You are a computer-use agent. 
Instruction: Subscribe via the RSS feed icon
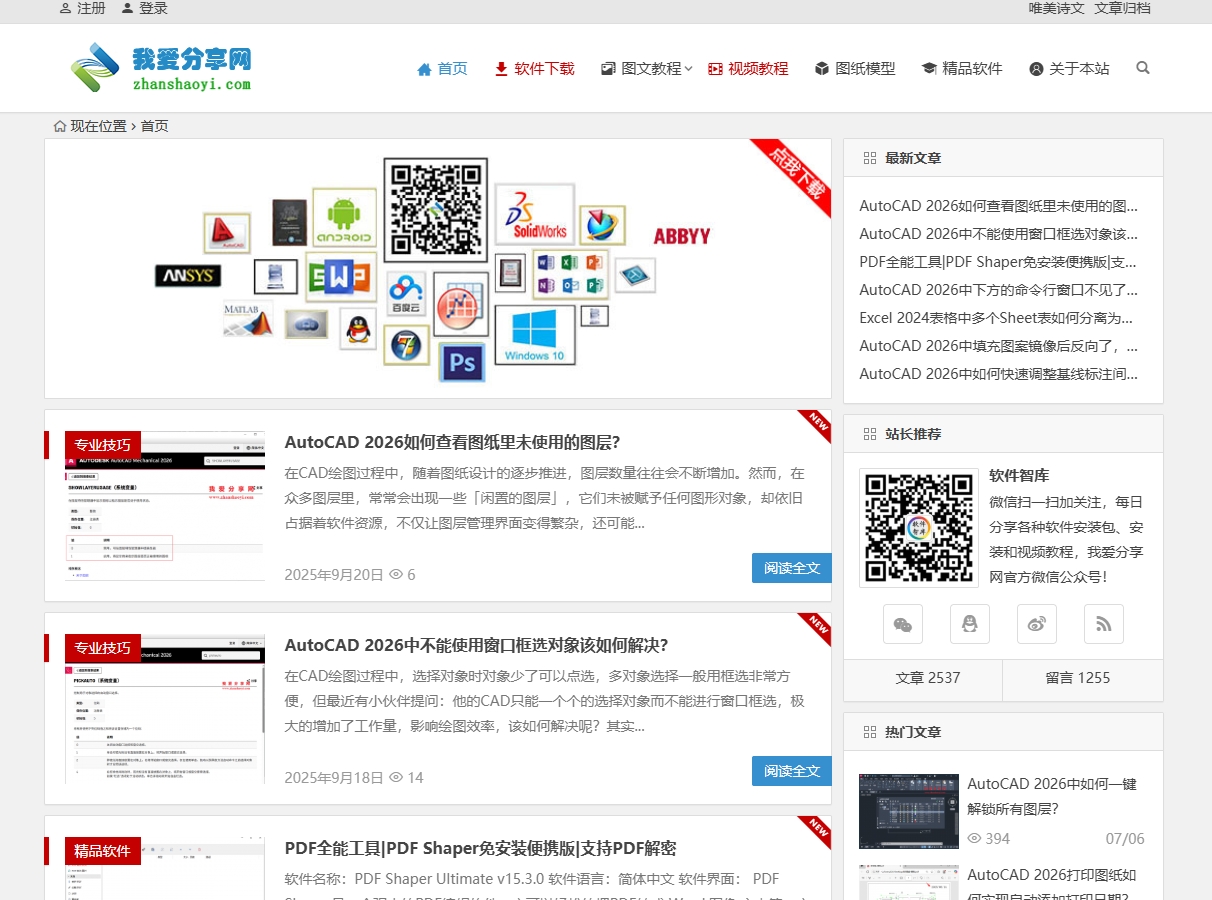pyautogui.click(x=1104, y=623)
